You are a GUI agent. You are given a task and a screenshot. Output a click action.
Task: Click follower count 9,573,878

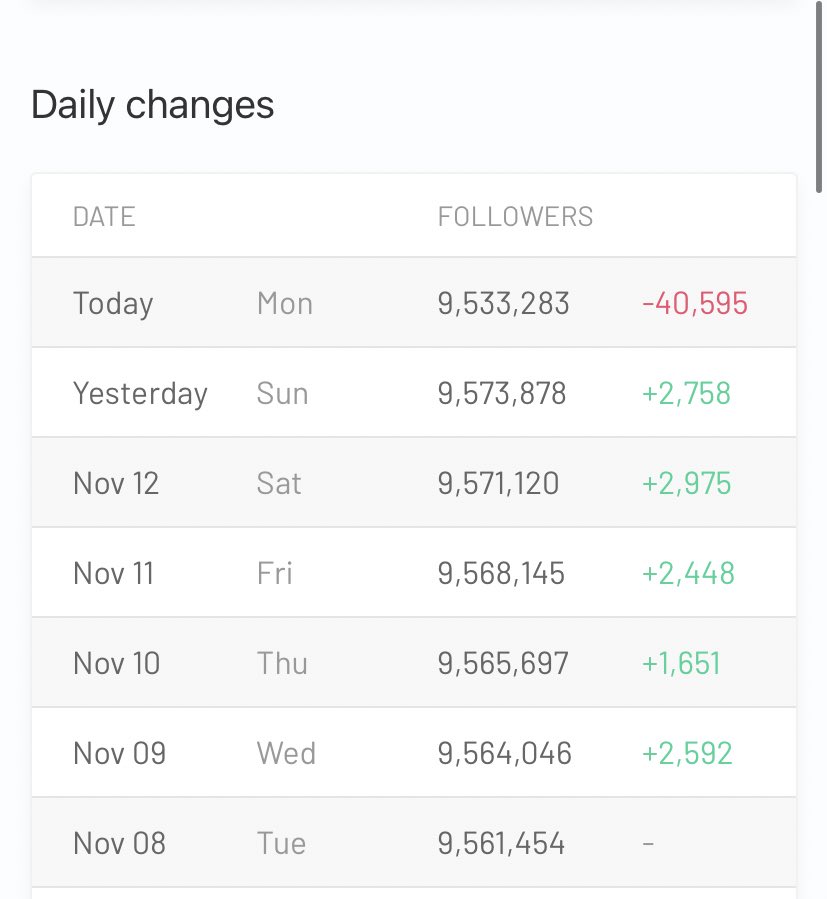coord(502,393)
